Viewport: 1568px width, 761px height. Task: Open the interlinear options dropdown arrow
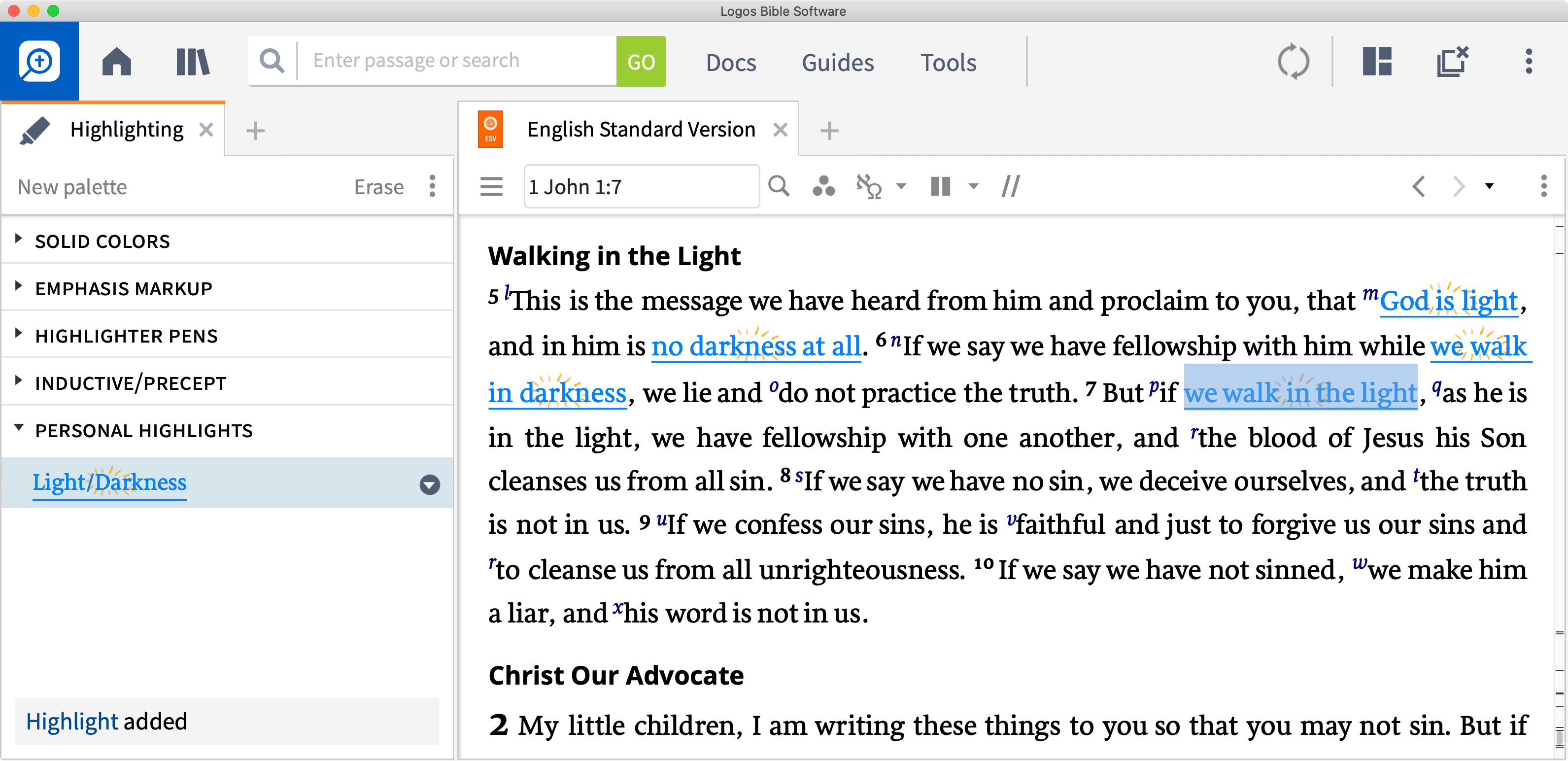[x=901, y=186]
